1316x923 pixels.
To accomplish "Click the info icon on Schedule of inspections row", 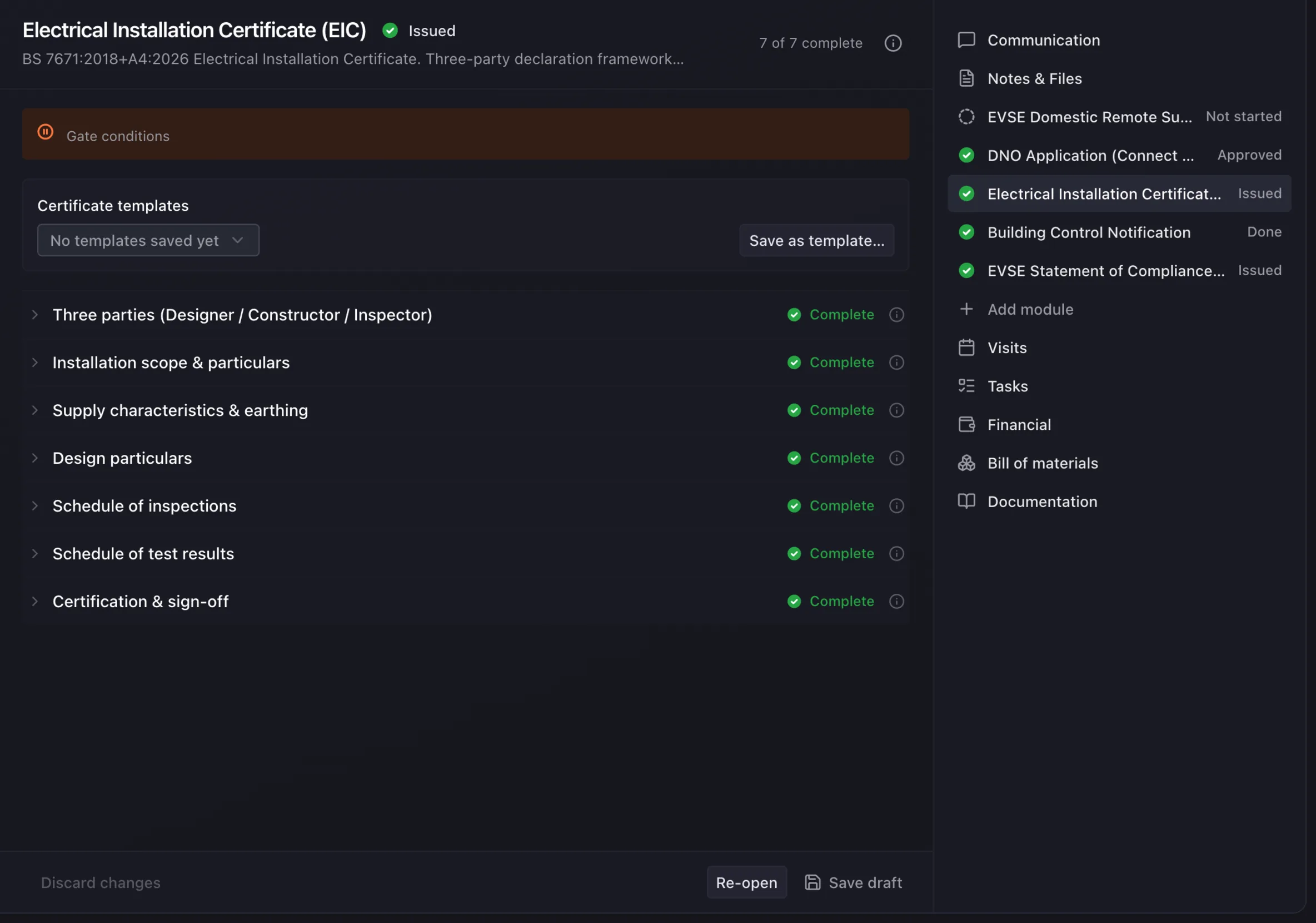I will (896, 505).
